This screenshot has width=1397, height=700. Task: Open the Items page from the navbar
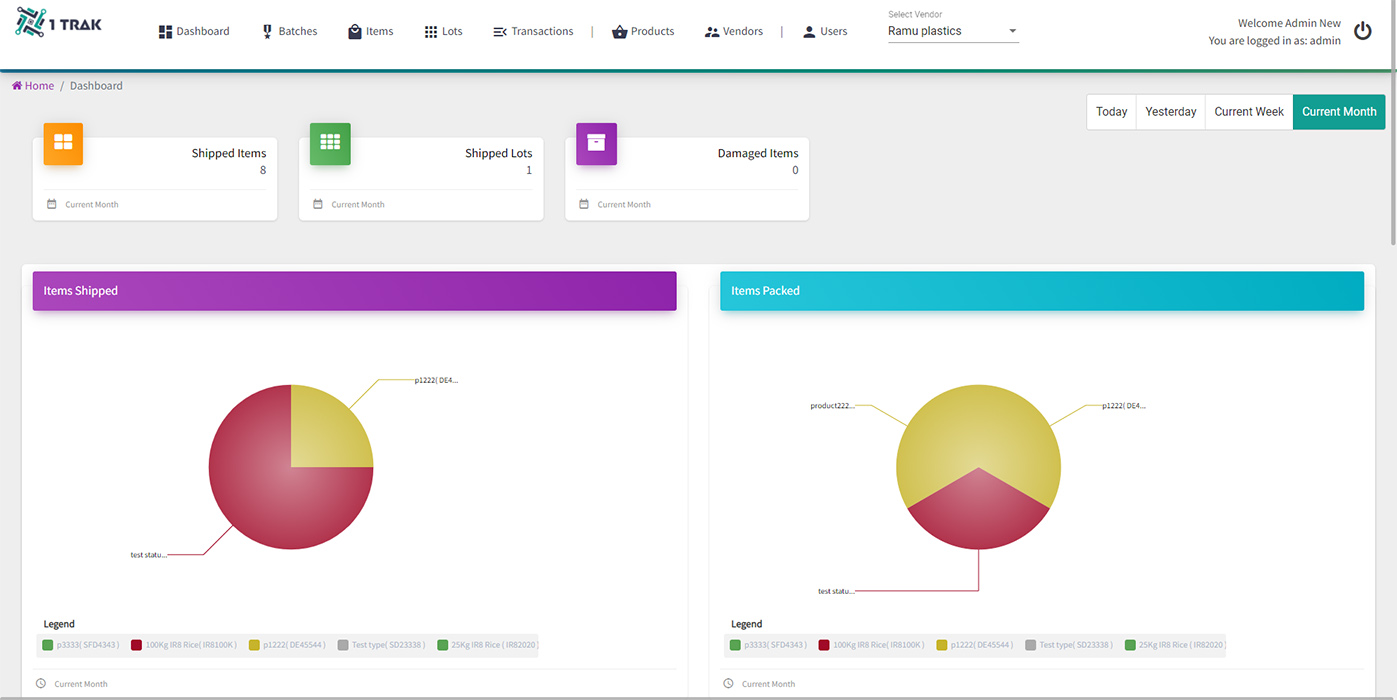point(370,32)
